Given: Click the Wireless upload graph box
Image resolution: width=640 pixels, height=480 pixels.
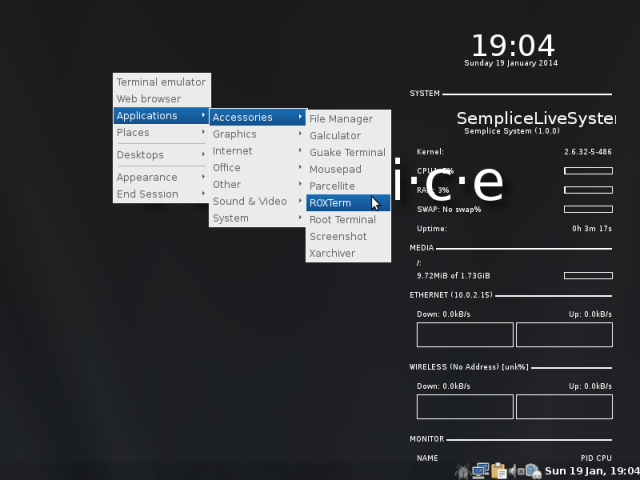Looking at the screenshot, I should point(564,407).
